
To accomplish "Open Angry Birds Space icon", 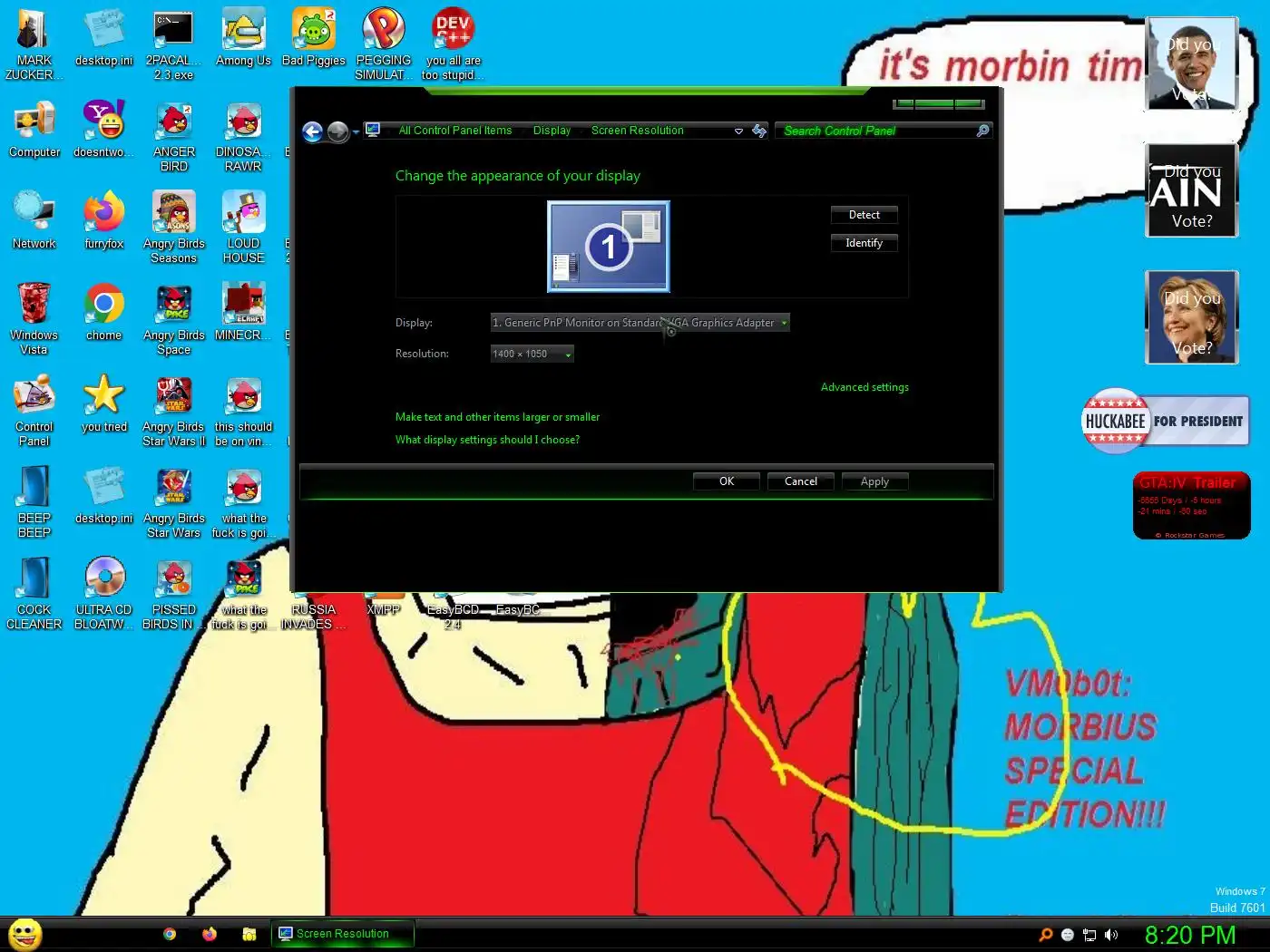I will (173, 319).
